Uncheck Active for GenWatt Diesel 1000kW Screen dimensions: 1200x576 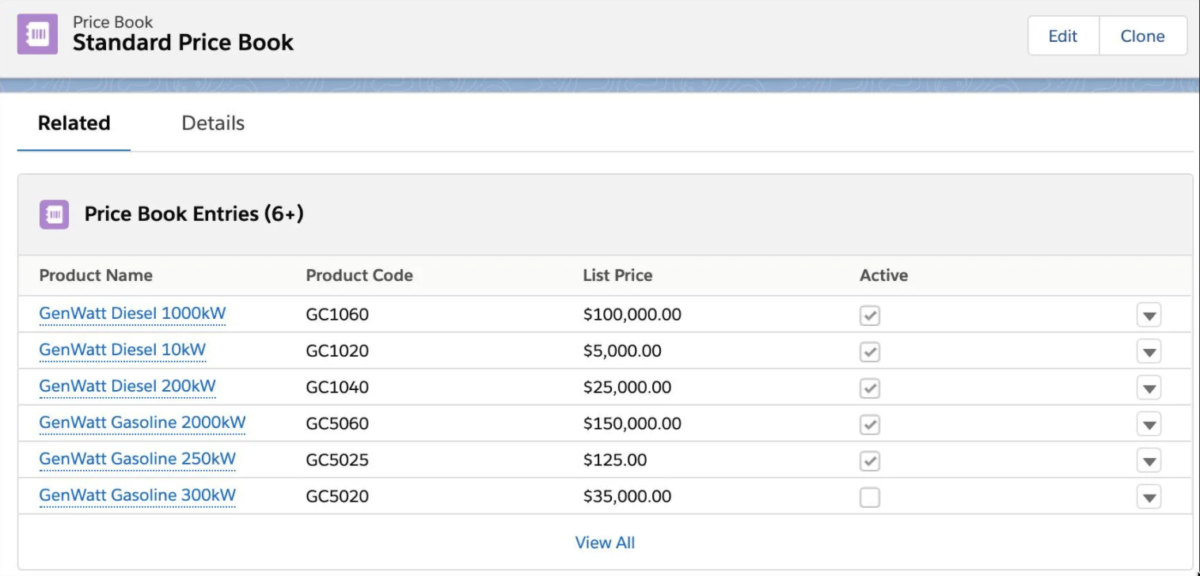869,314
